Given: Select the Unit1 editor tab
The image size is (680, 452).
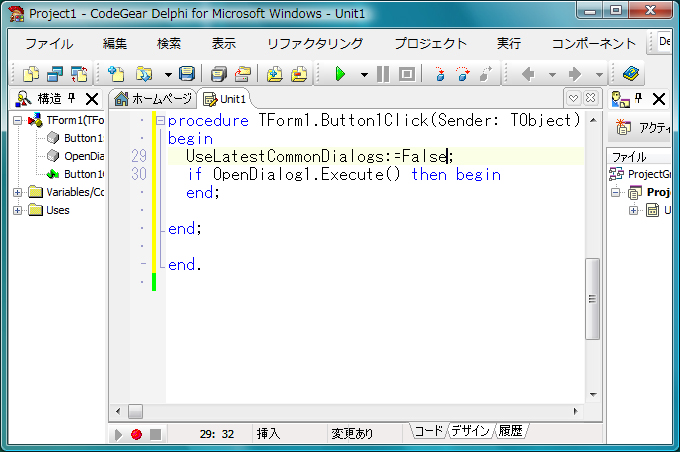Looking at the screenshot, I should point(225,99).
